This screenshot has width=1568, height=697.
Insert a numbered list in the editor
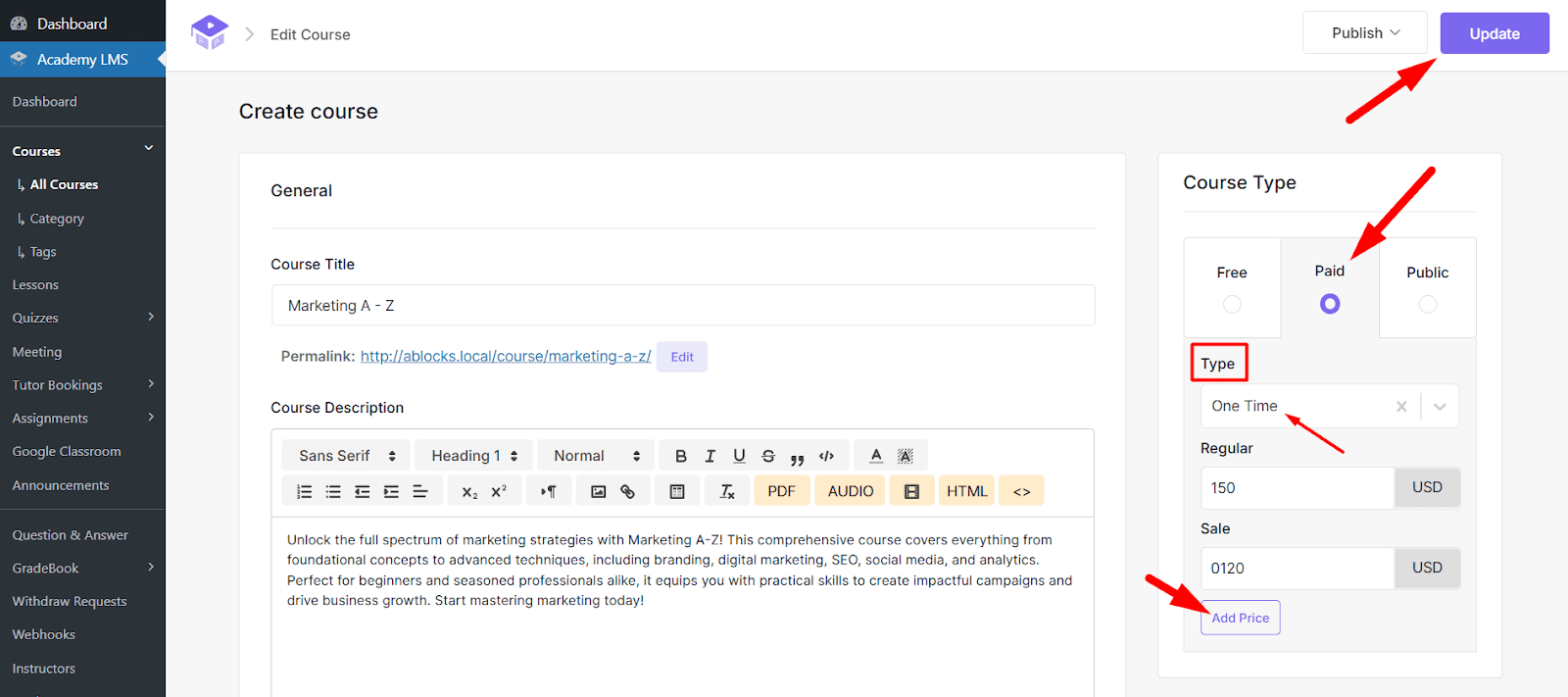click(x=305, y=491)
